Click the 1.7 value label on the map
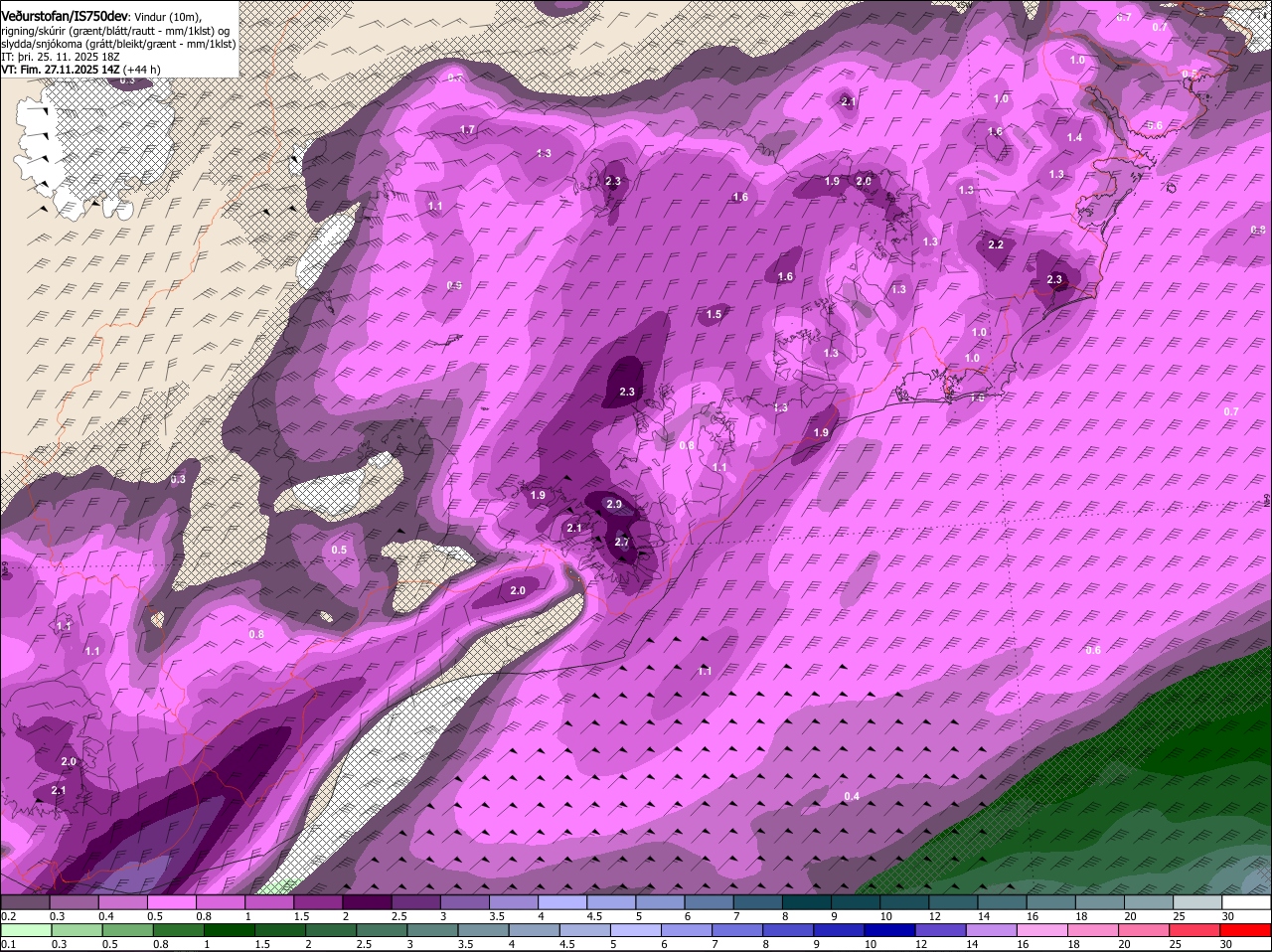 (468, 130)
